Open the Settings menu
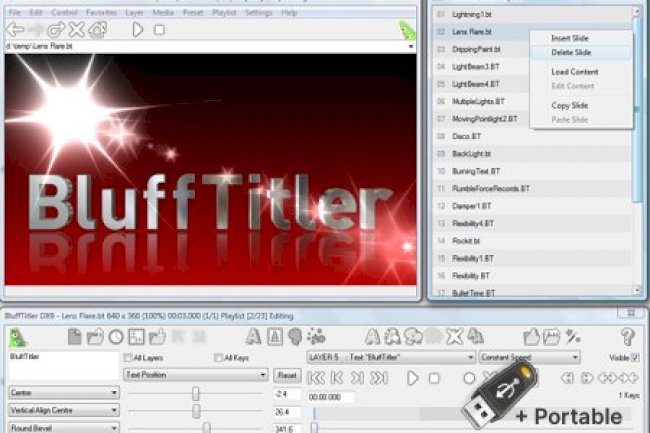 [259, 12]
